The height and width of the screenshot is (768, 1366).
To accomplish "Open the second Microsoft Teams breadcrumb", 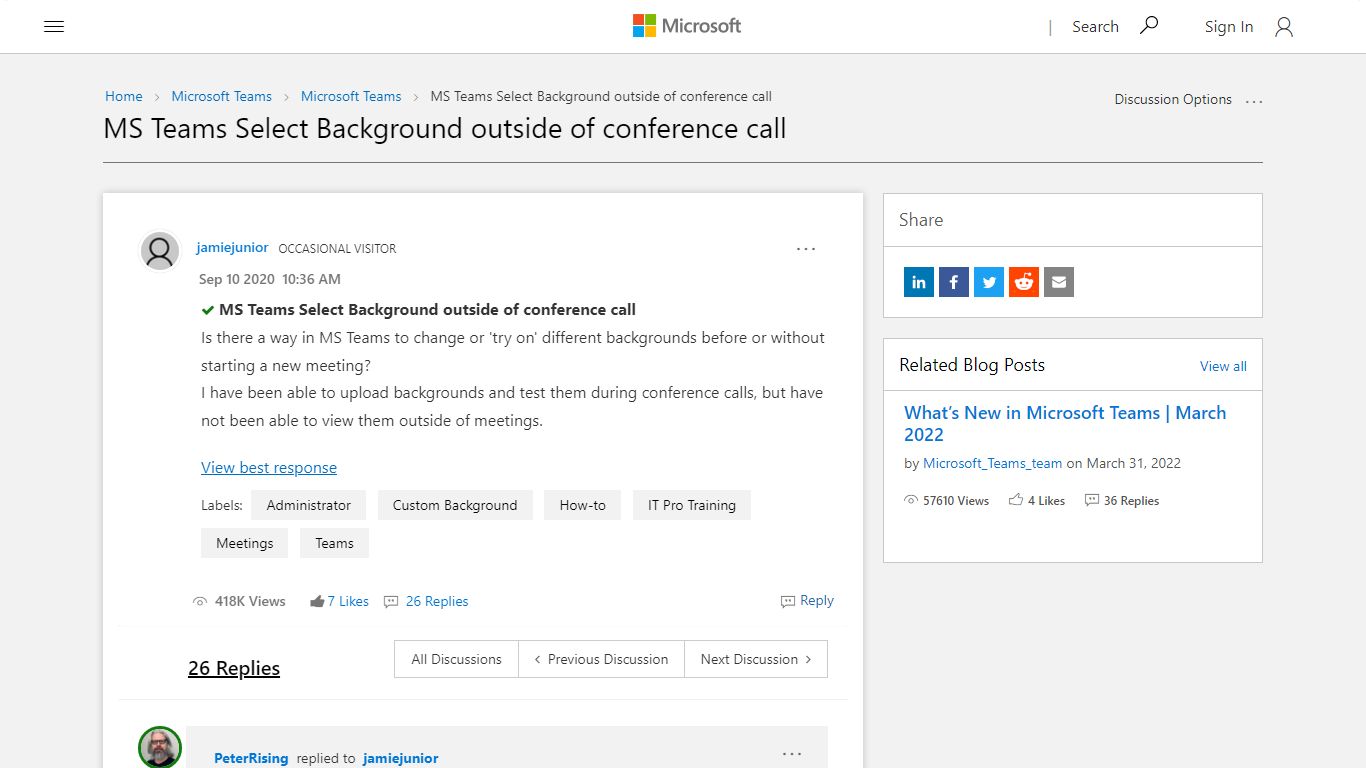I will click(x=351, y=96).
